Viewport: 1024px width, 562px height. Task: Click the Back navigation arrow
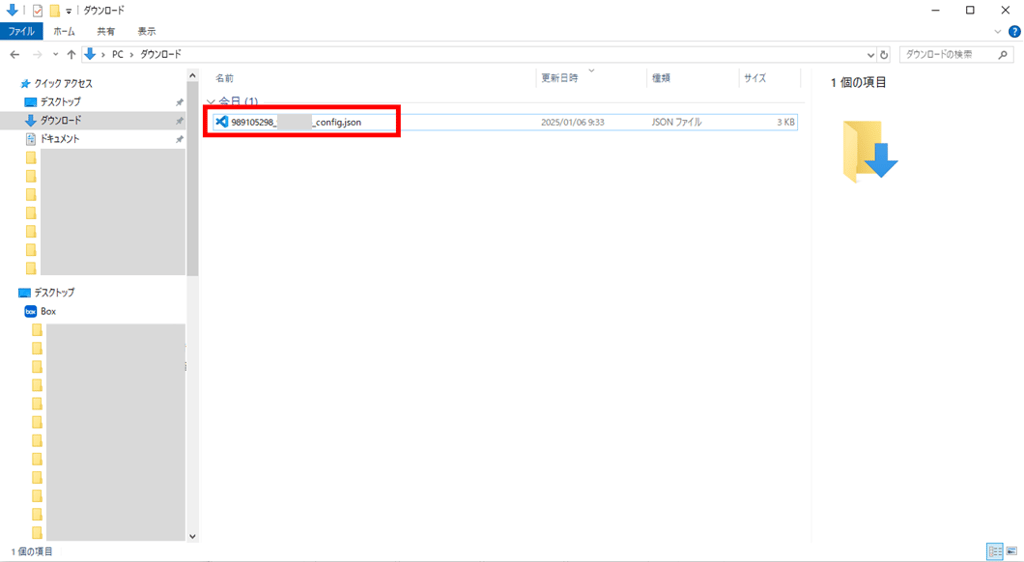[x=14, y=54]
